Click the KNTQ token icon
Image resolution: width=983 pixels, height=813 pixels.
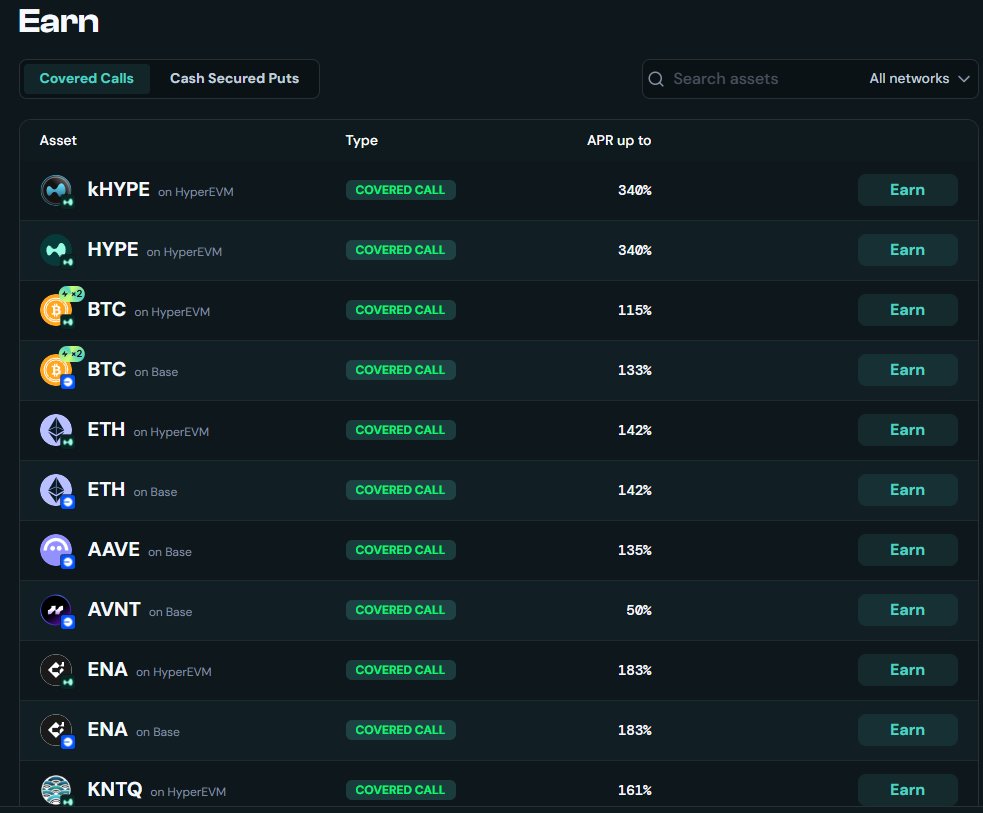click(x=56, y=790)
